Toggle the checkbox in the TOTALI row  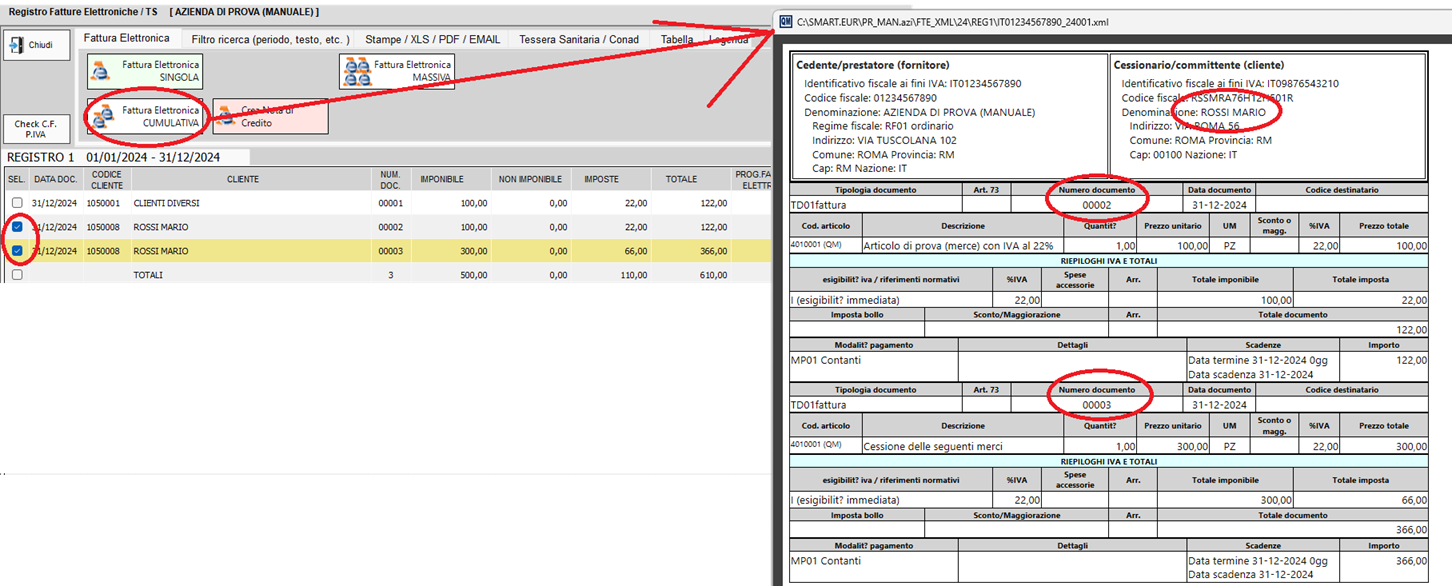coord(16,275)
